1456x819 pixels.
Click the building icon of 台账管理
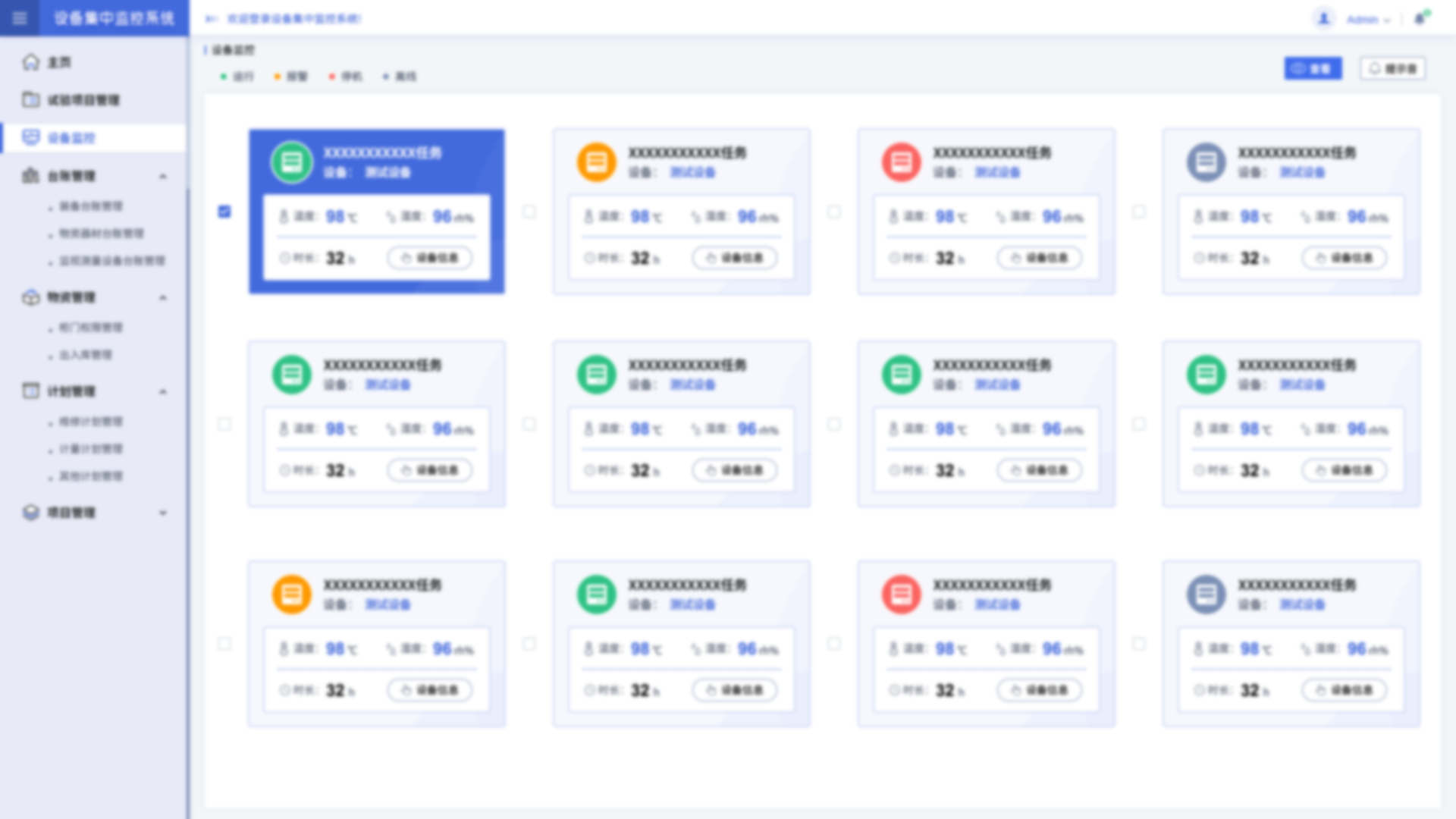pos(30,175)
